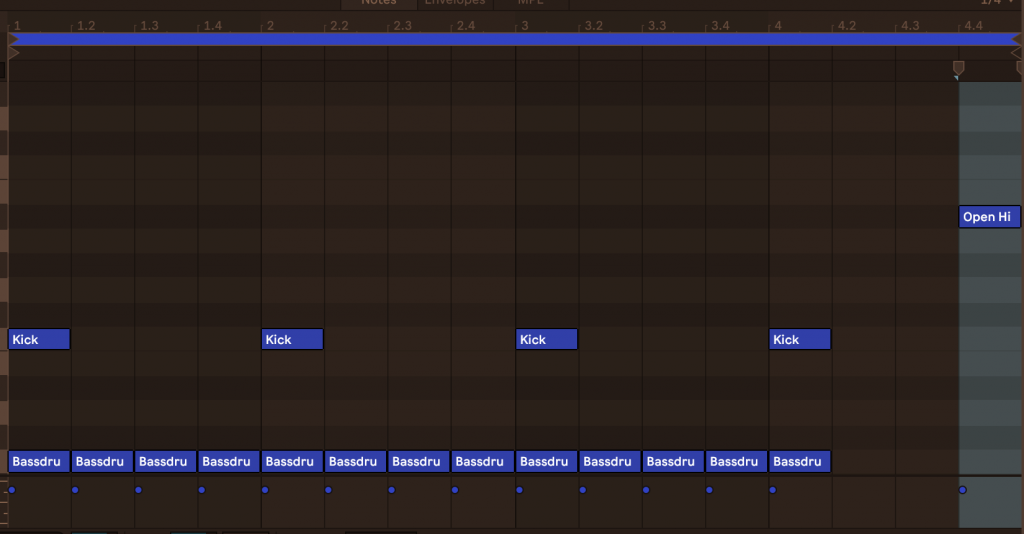Select the last Bassdrum note at bar 4
Viewport: 1024px width, 534px height.
point(800,462)
